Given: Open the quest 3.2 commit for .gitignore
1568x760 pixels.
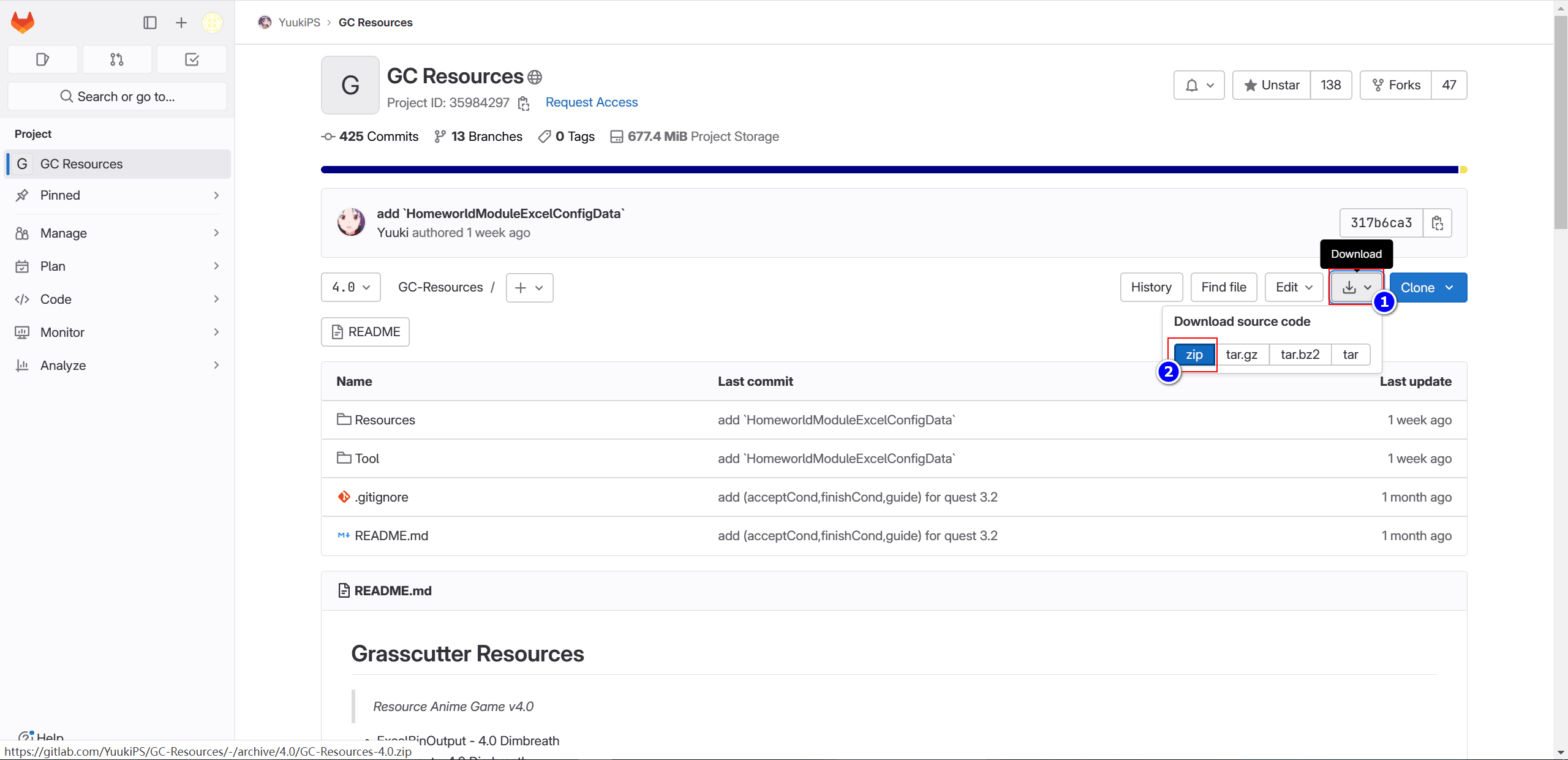Looking at the screenshot, I should click(858, 497).
